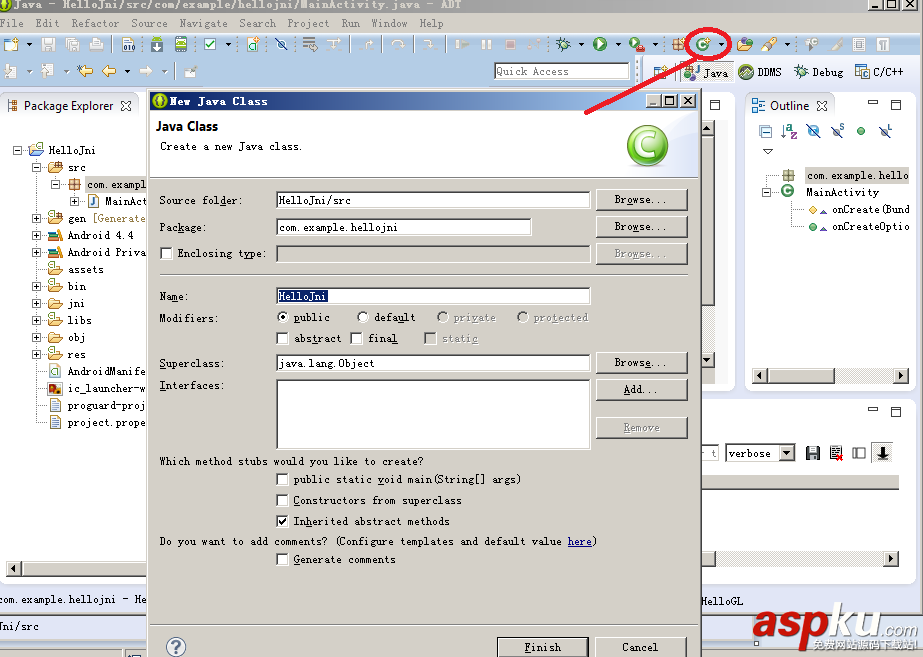Viewport: 923px width, 657px height.
Task: Switch to the DDMS perspective tab
Action: click(760, 72)
